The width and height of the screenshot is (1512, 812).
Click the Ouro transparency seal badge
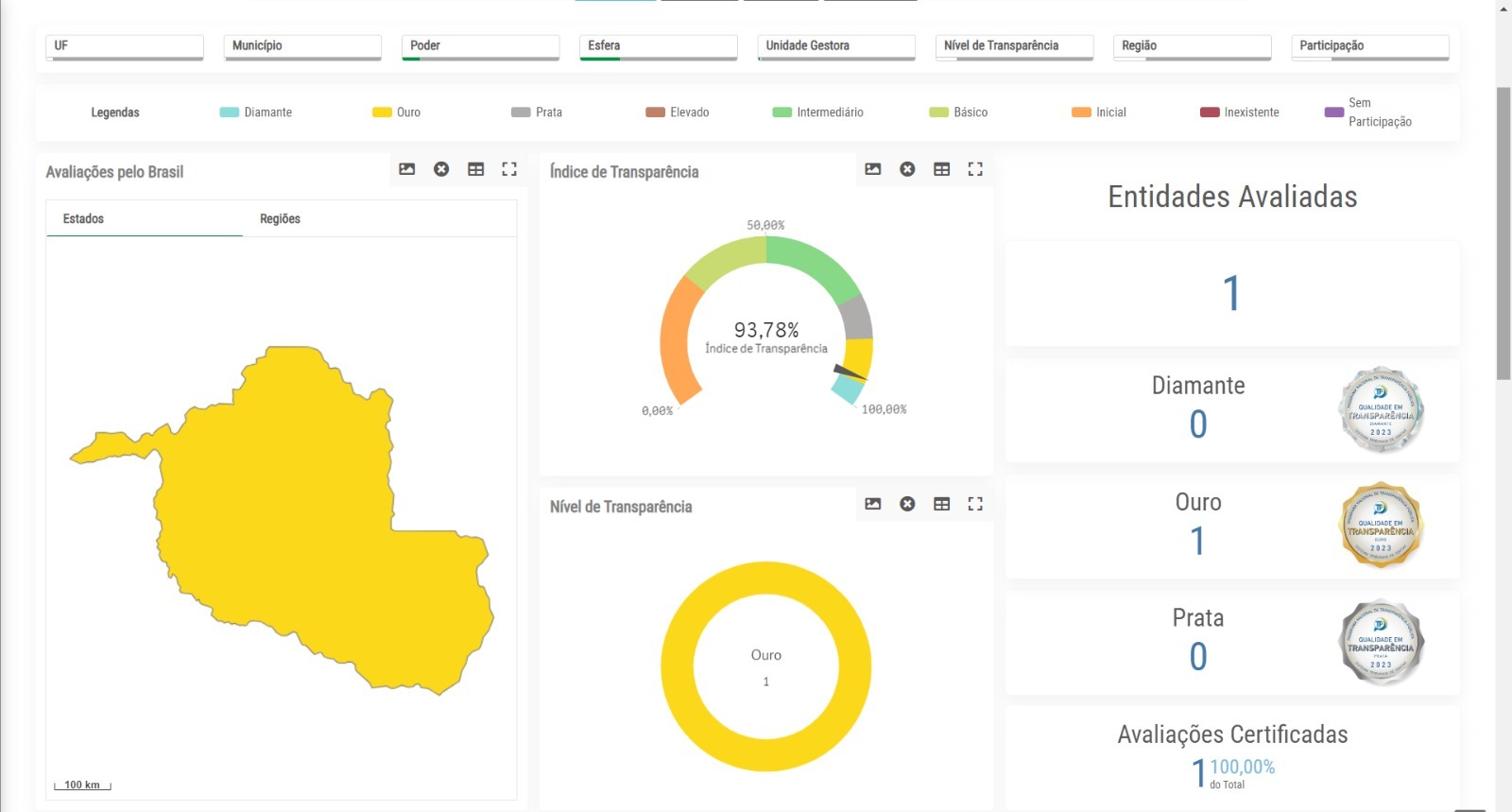[1381, 526]
